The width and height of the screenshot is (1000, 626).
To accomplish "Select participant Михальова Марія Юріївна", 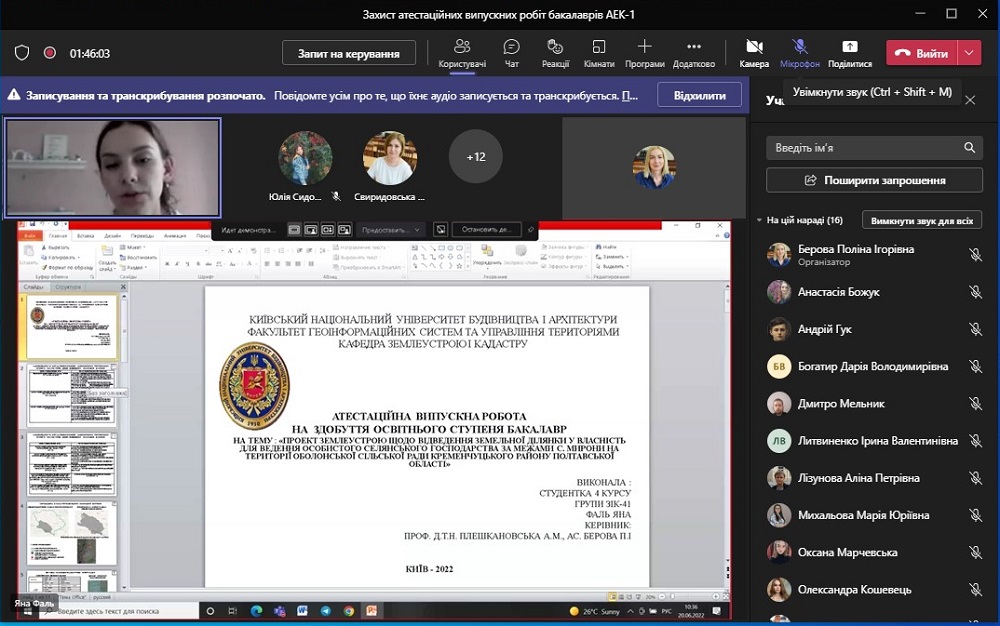I will pos(873,515).
